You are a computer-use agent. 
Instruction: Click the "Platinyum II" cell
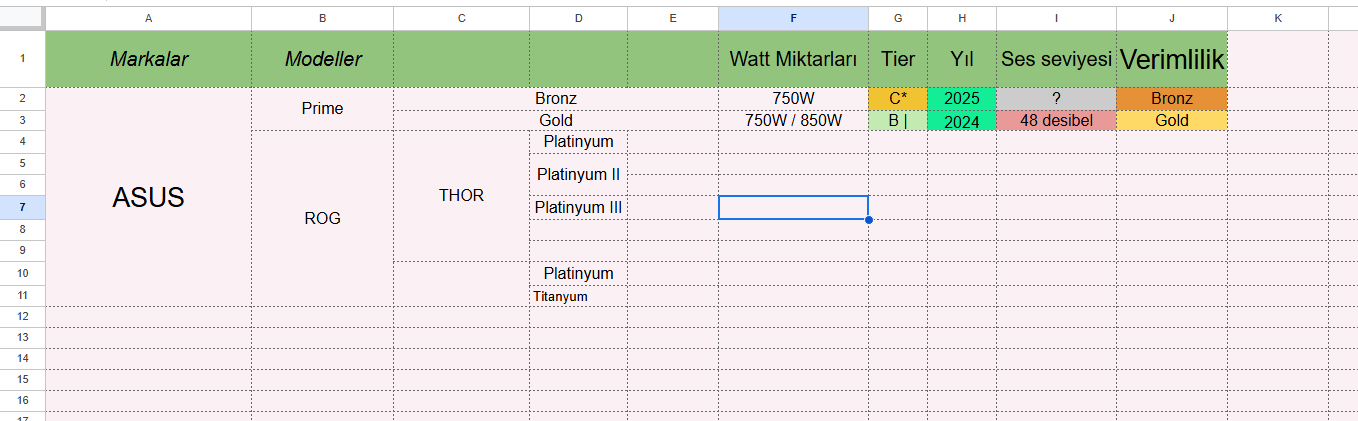pyautogui.click(x=578, y=174)
